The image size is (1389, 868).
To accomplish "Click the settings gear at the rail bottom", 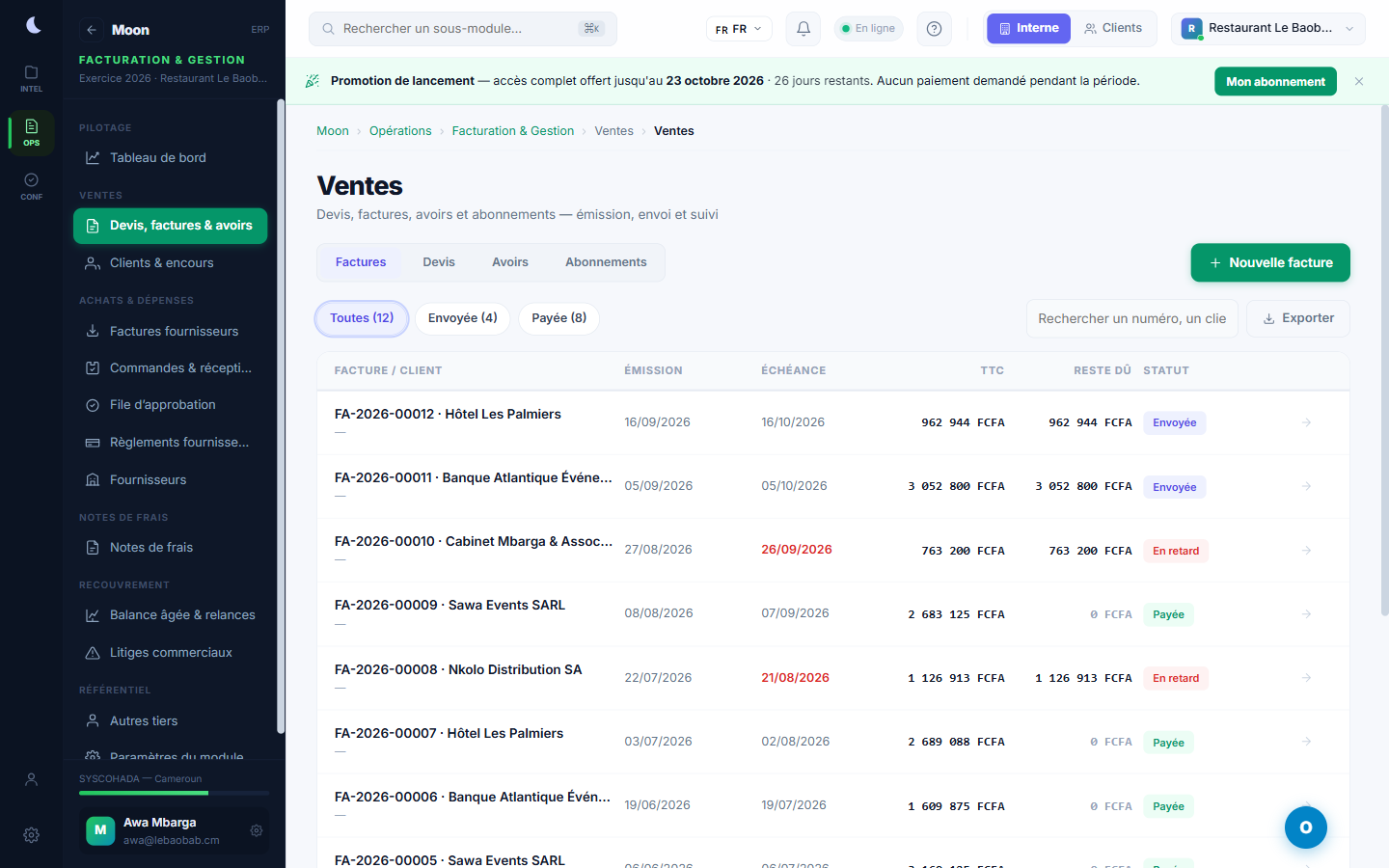I will tap(32, 835).
